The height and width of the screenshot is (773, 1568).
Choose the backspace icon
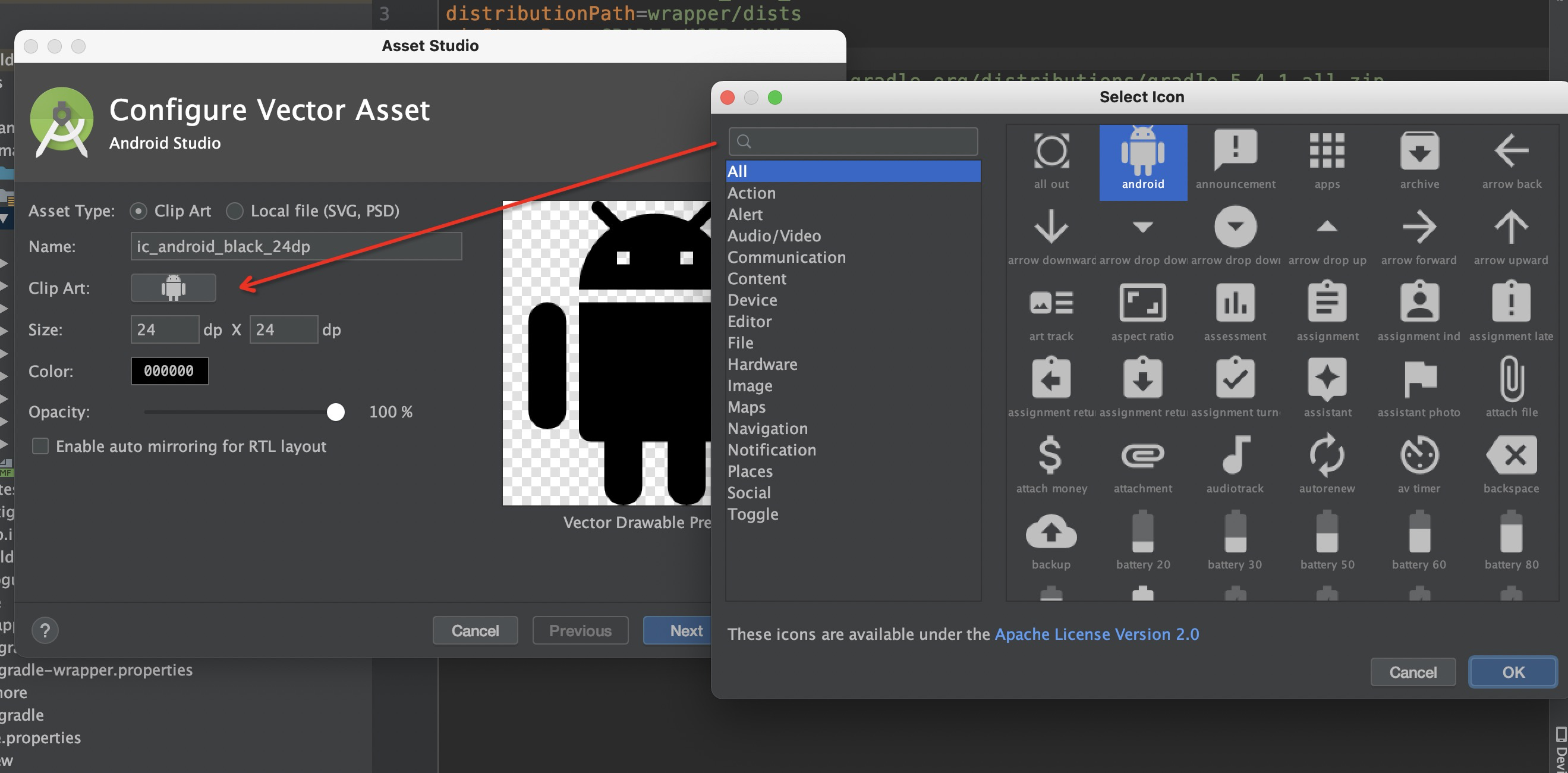click(1512, 457)
